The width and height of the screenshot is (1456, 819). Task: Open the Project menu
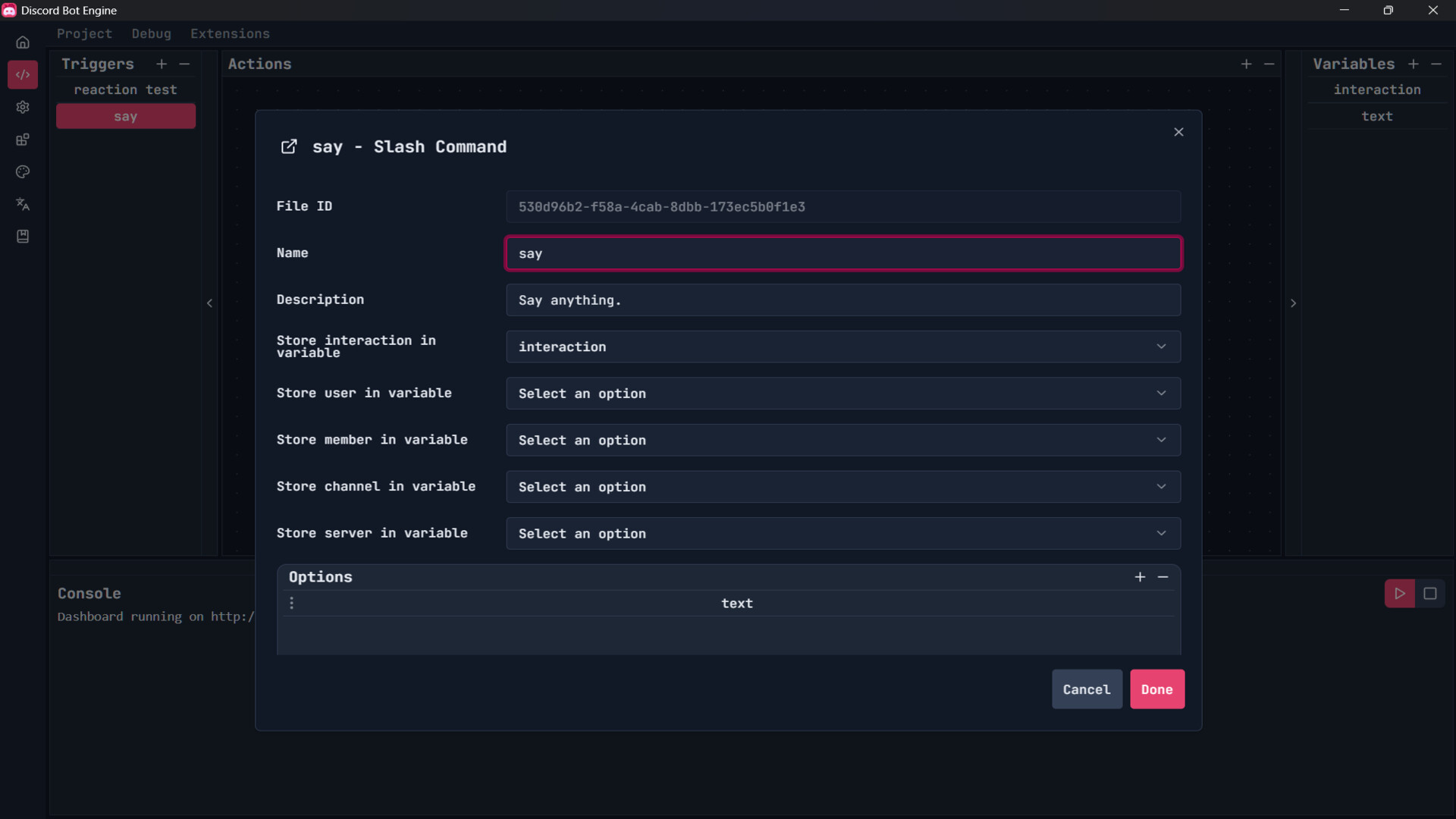point(84,33)
